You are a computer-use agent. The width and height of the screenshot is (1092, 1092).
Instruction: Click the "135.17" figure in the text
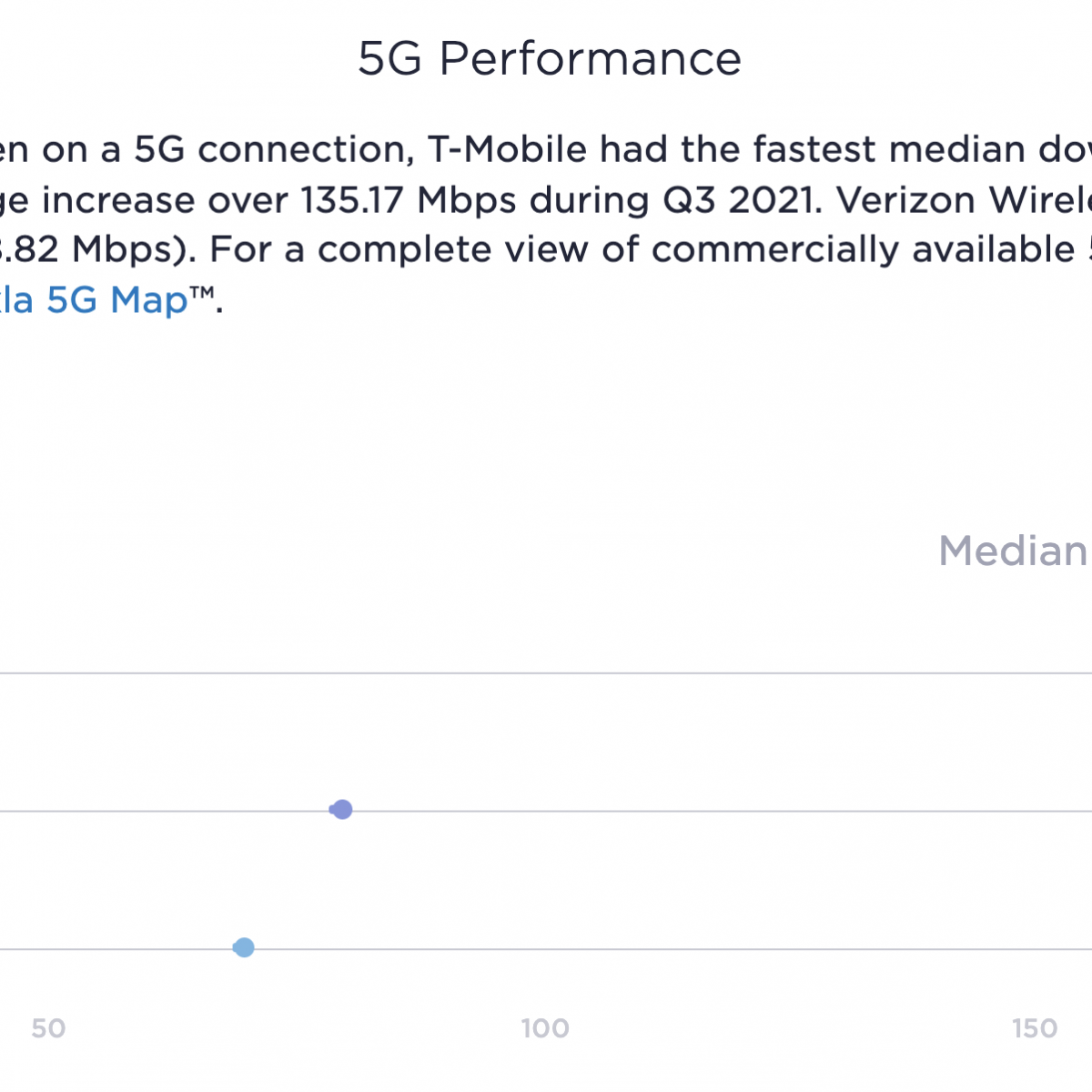(352, 199)
